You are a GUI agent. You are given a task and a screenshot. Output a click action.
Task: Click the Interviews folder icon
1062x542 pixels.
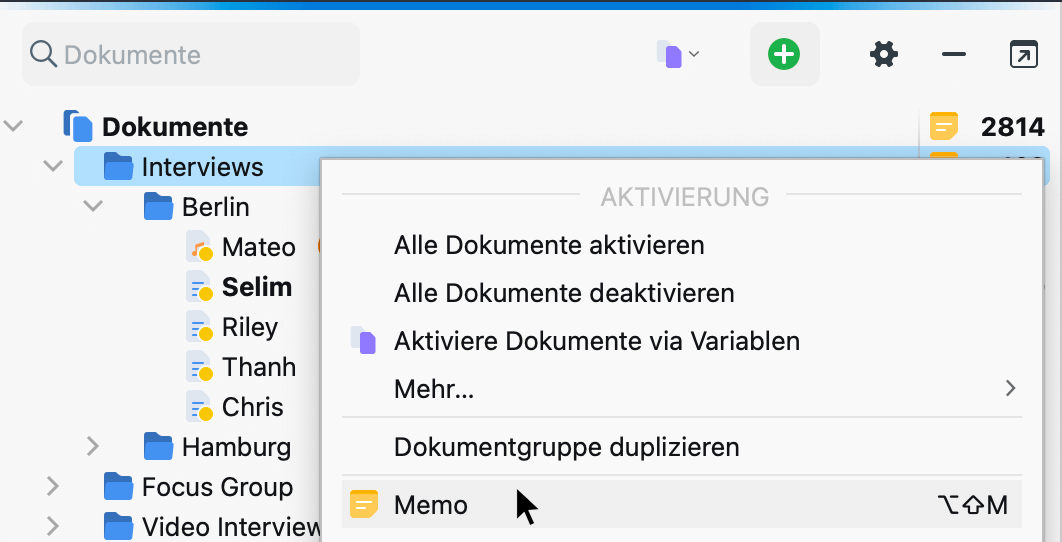(119, 166)
